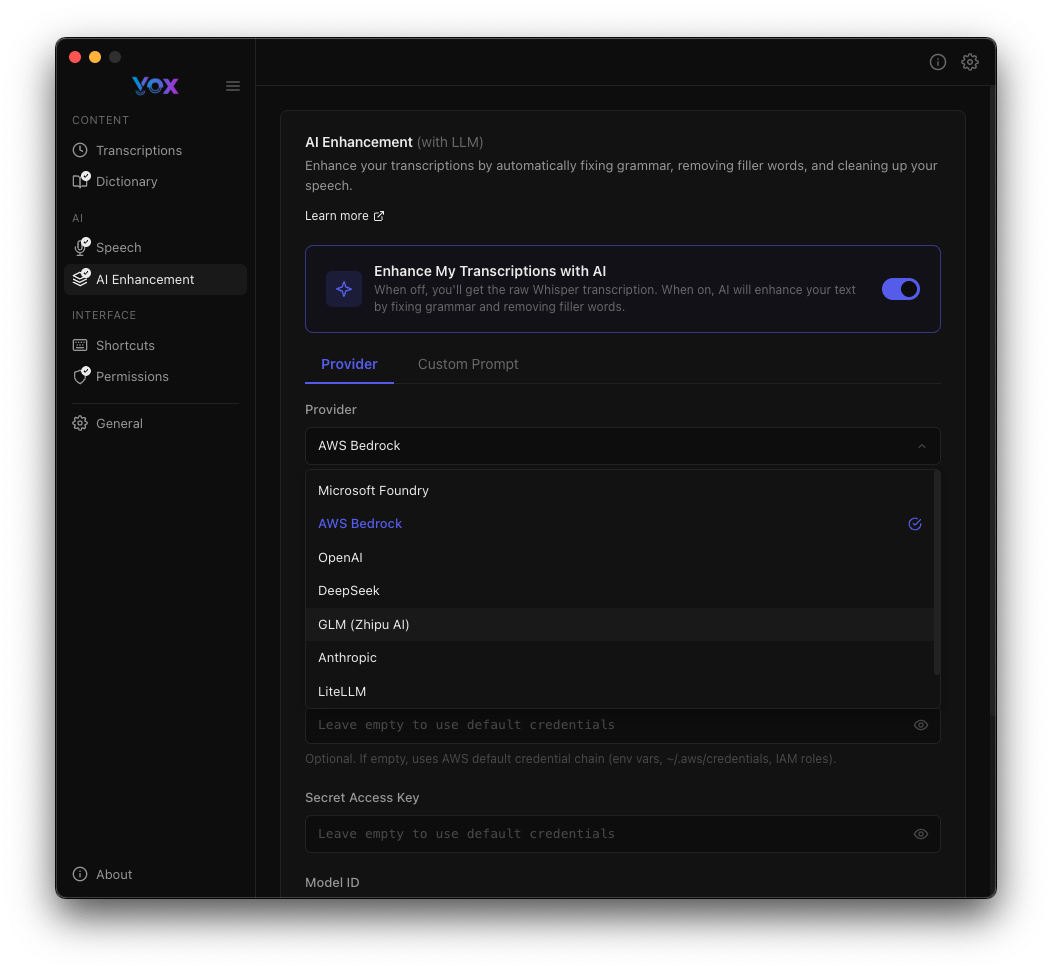Click the info icon in the top bar

pyautogui.click(x=938, y=62)
